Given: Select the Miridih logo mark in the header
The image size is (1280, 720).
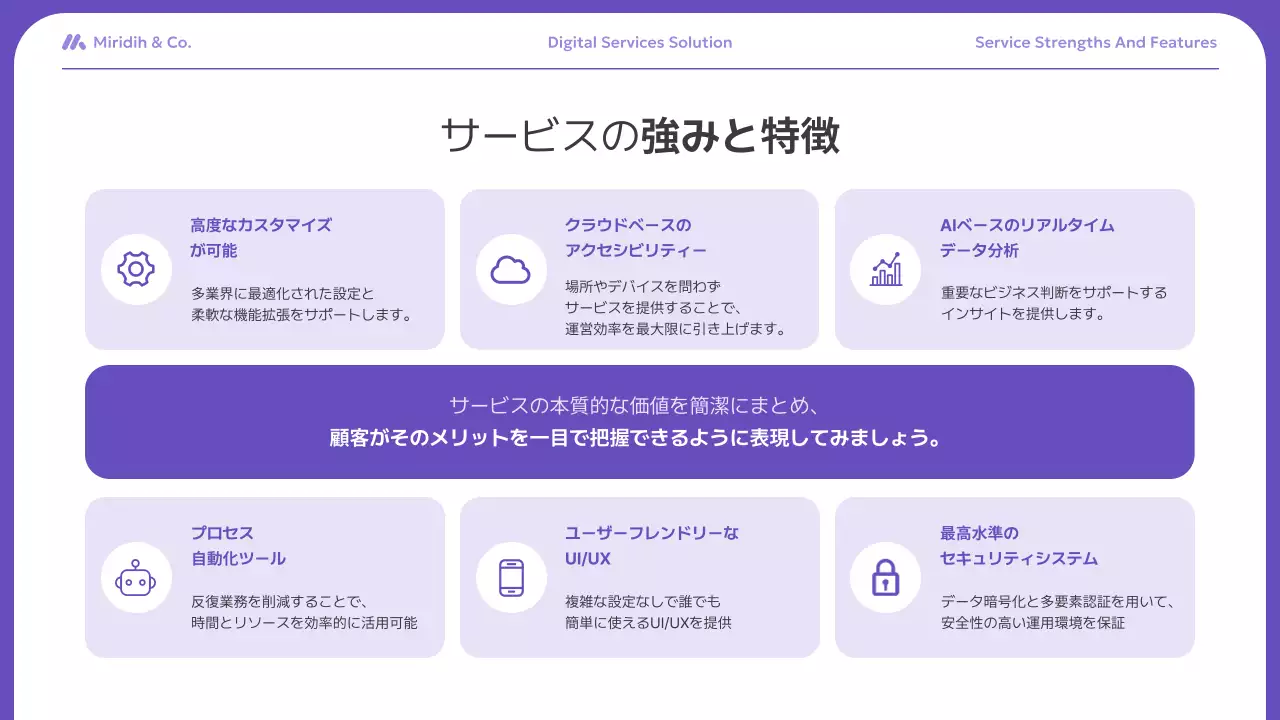Looking at the screenshot, I should tap(74, 42).
